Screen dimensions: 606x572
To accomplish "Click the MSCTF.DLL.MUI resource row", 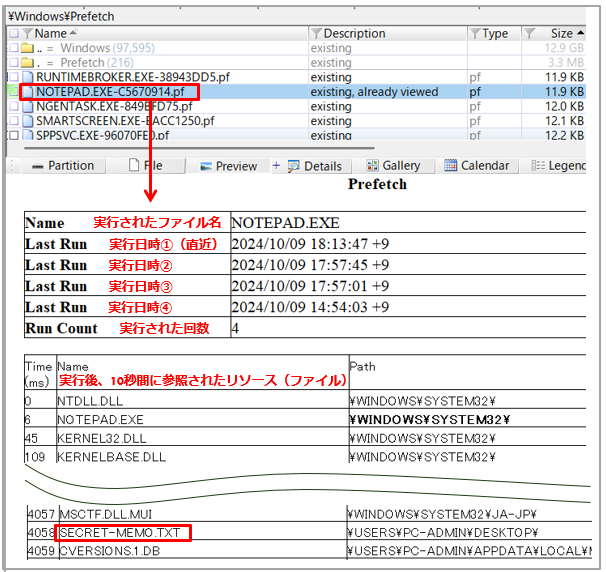I will pyautogui.click(x=310, y=514).
